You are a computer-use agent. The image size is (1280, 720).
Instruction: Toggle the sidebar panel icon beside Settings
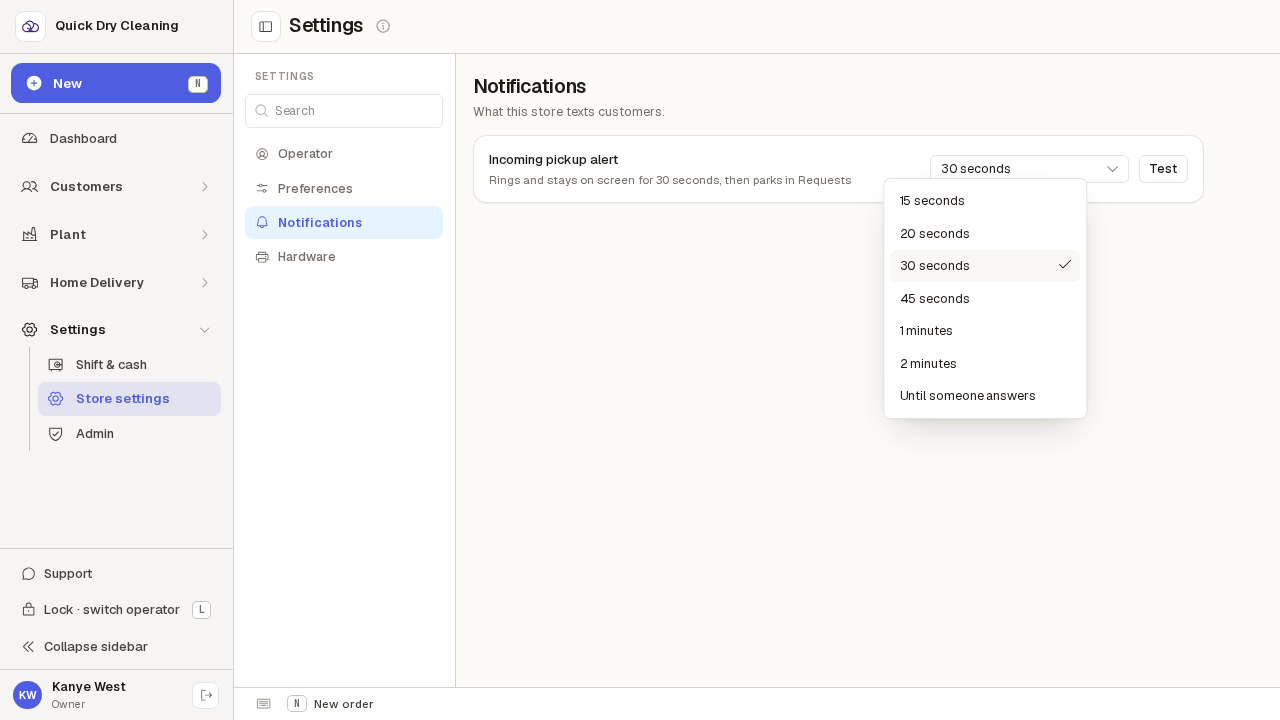click(x=266, y=26)
